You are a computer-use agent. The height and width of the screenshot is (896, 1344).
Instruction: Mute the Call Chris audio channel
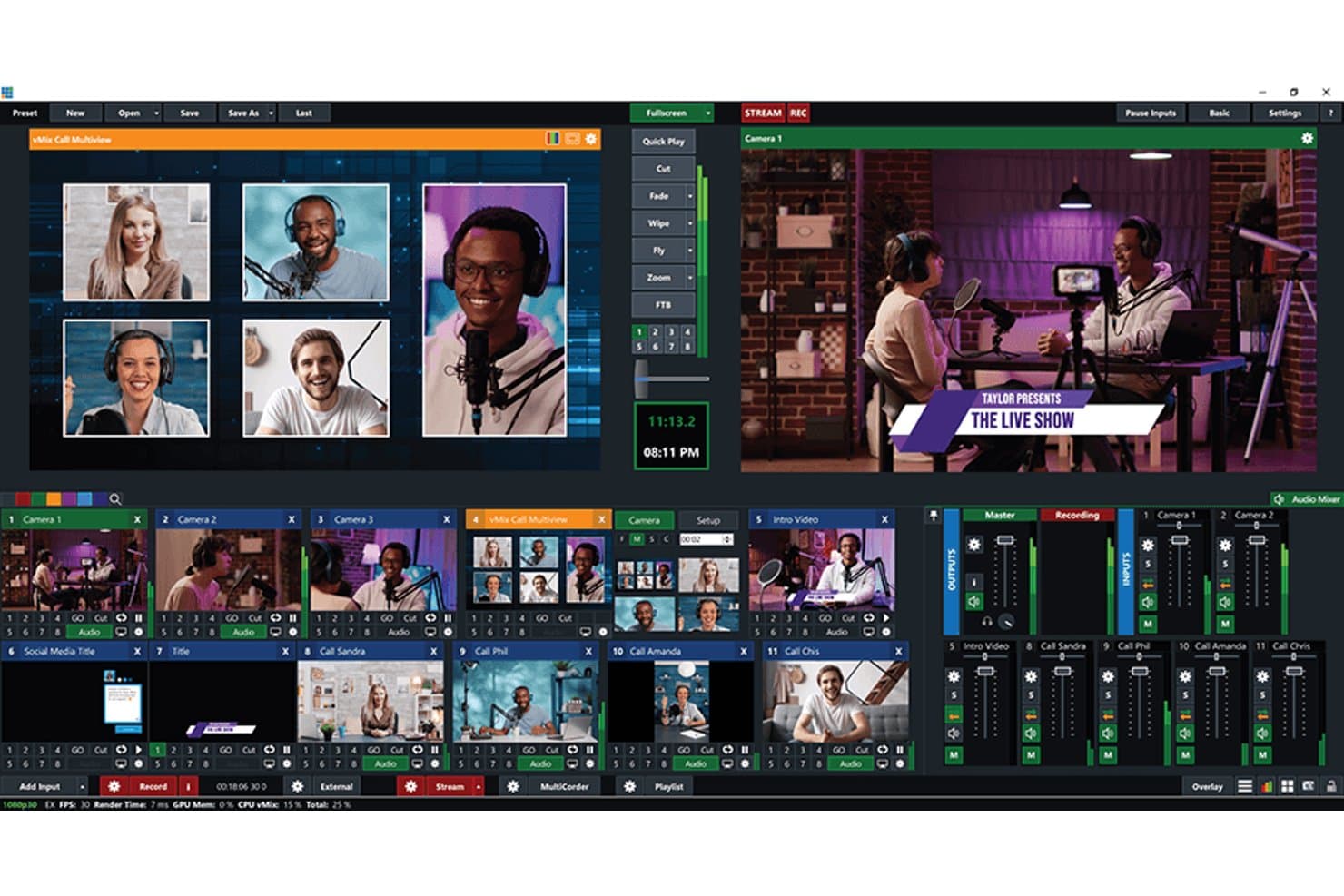click(x=1262, y=733)
